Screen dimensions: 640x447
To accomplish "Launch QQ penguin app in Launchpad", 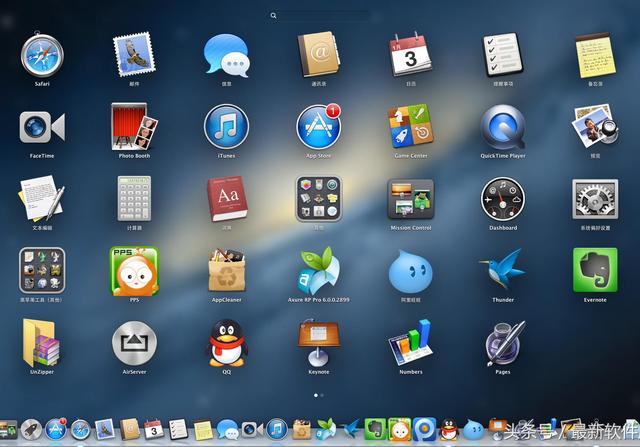I will pyautogui.click(x=227, y=343).
